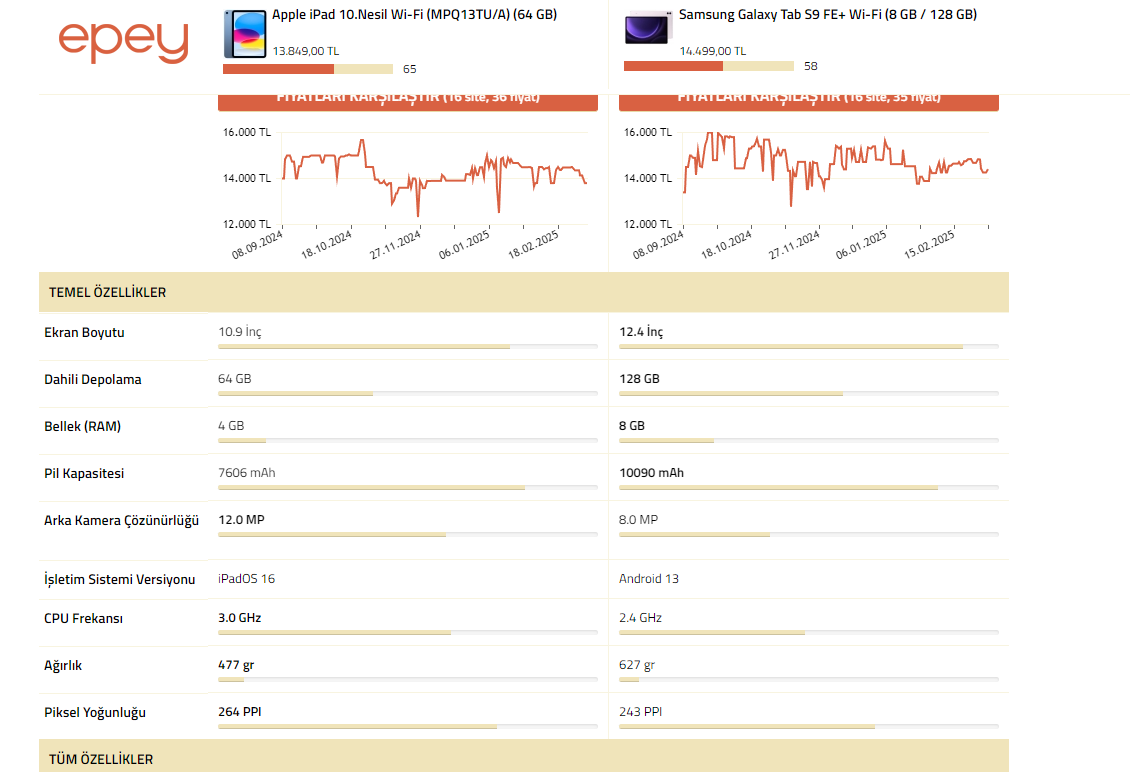Click the Samsung score bar showing 58
Image resolution: width=1130 pixels, height=772 pixels.
(708, 66)
